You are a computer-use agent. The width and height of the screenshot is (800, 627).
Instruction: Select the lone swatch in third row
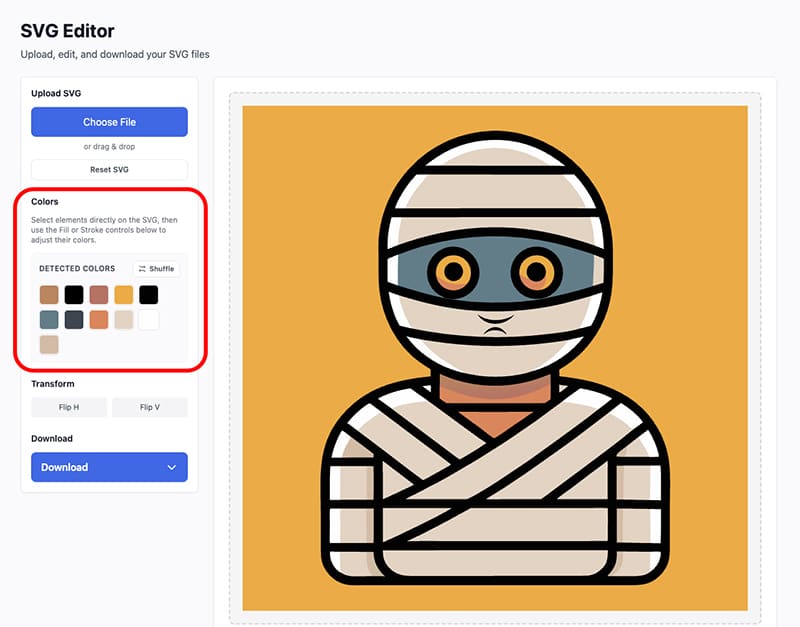coord(49,345)
